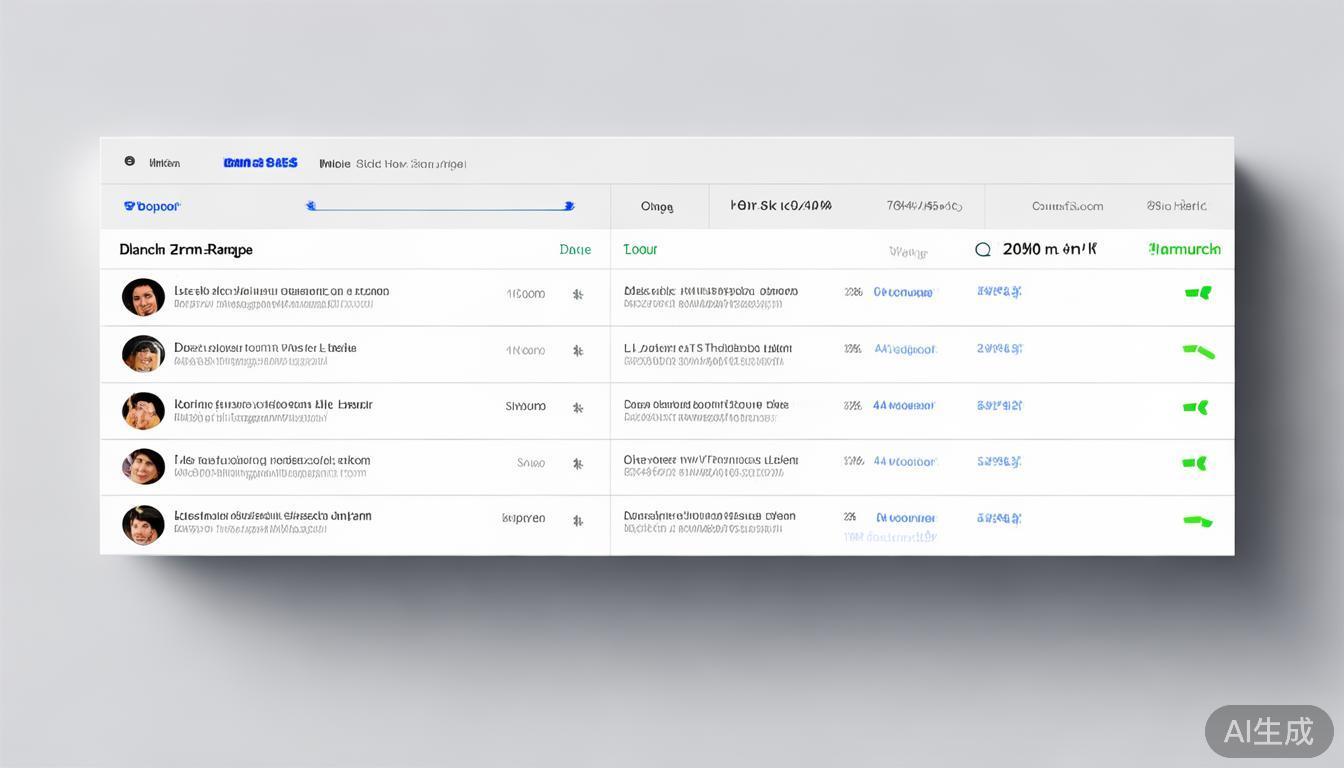The width and height of the screenshot is (1344, 768).
Task: Toggle the green switch in the first row
Action: coord(1198,293)
